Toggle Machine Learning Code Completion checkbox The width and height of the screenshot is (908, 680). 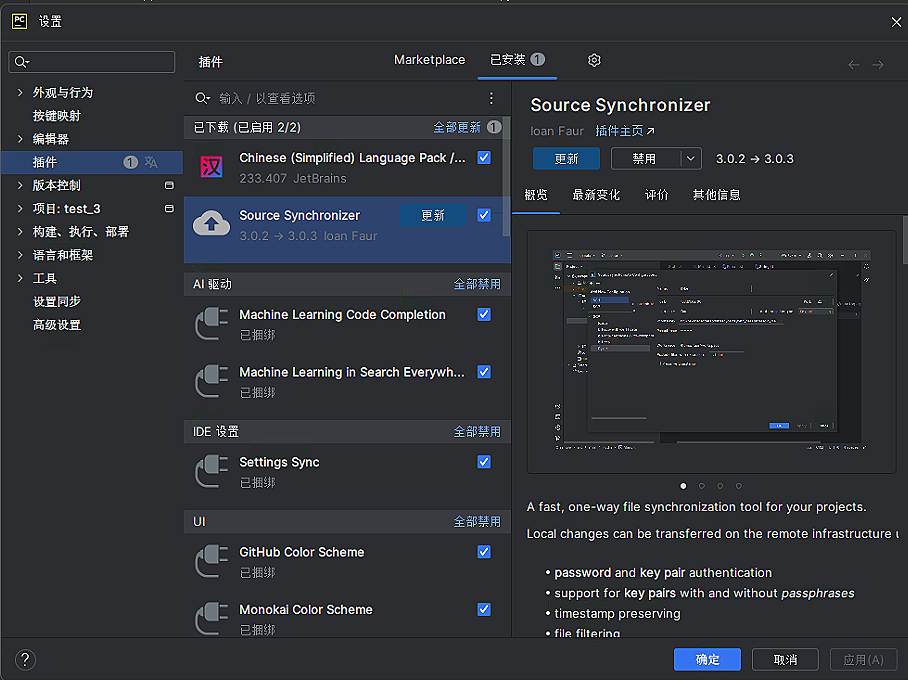point(484,315)
